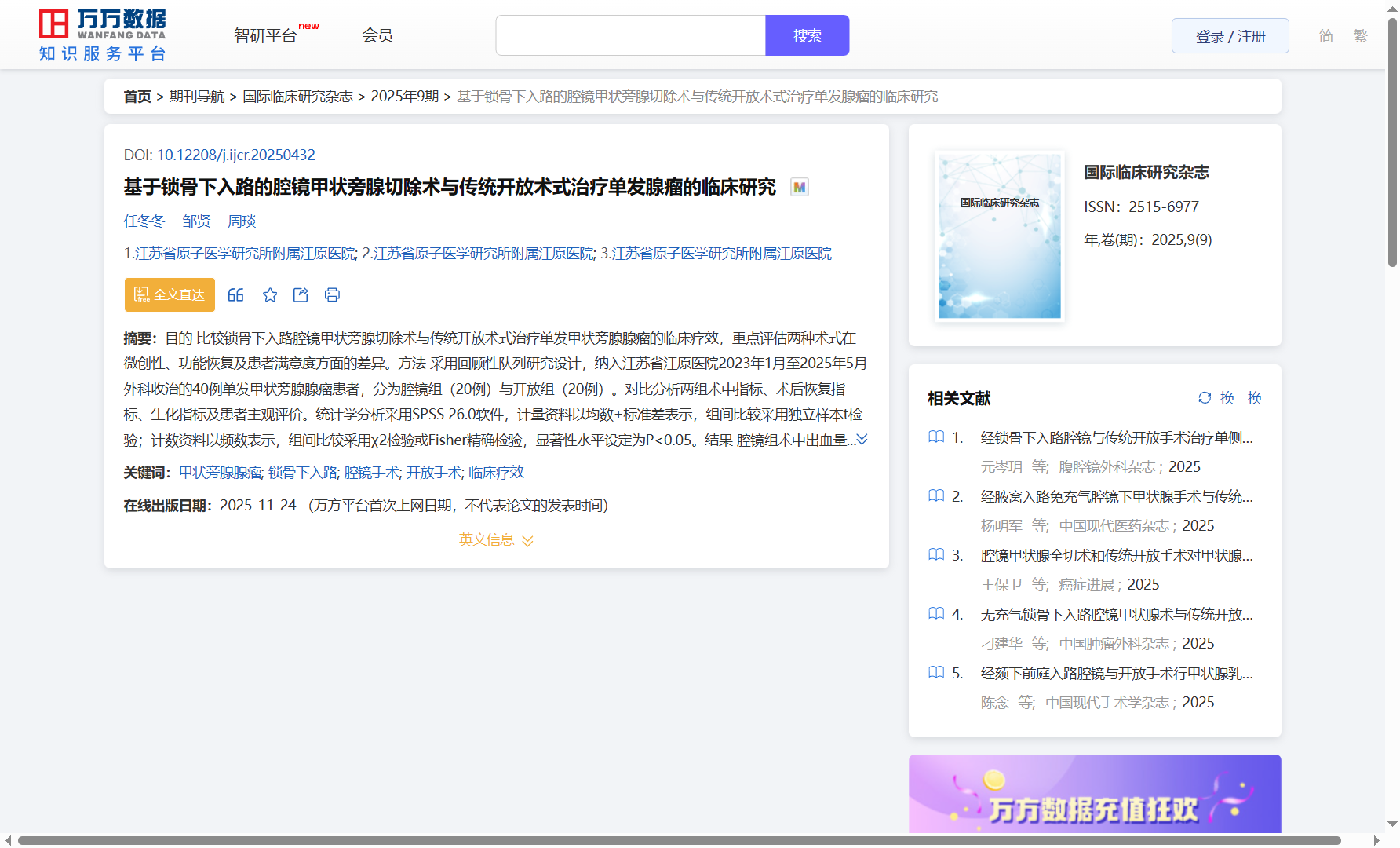Click the M badge beside the title
Image resolution: width=1400 pixels, height=848 pixels.
coord(799,188)
